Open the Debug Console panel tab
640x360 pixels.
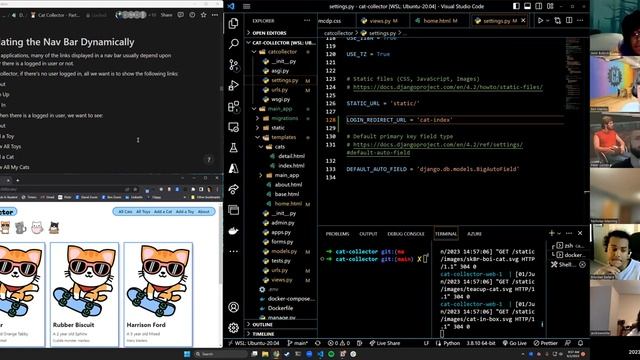pyautogui.click(x=406, y=234)
